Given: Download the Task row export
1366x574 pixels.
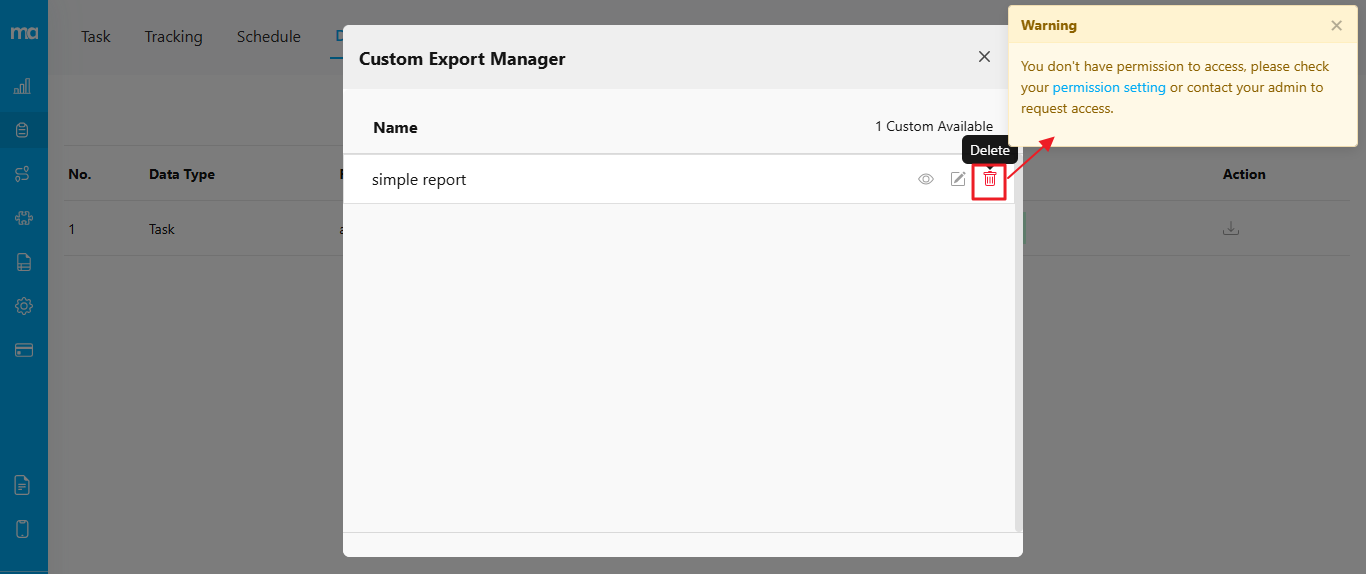Looking at the screenshot, I should 1231,229.
